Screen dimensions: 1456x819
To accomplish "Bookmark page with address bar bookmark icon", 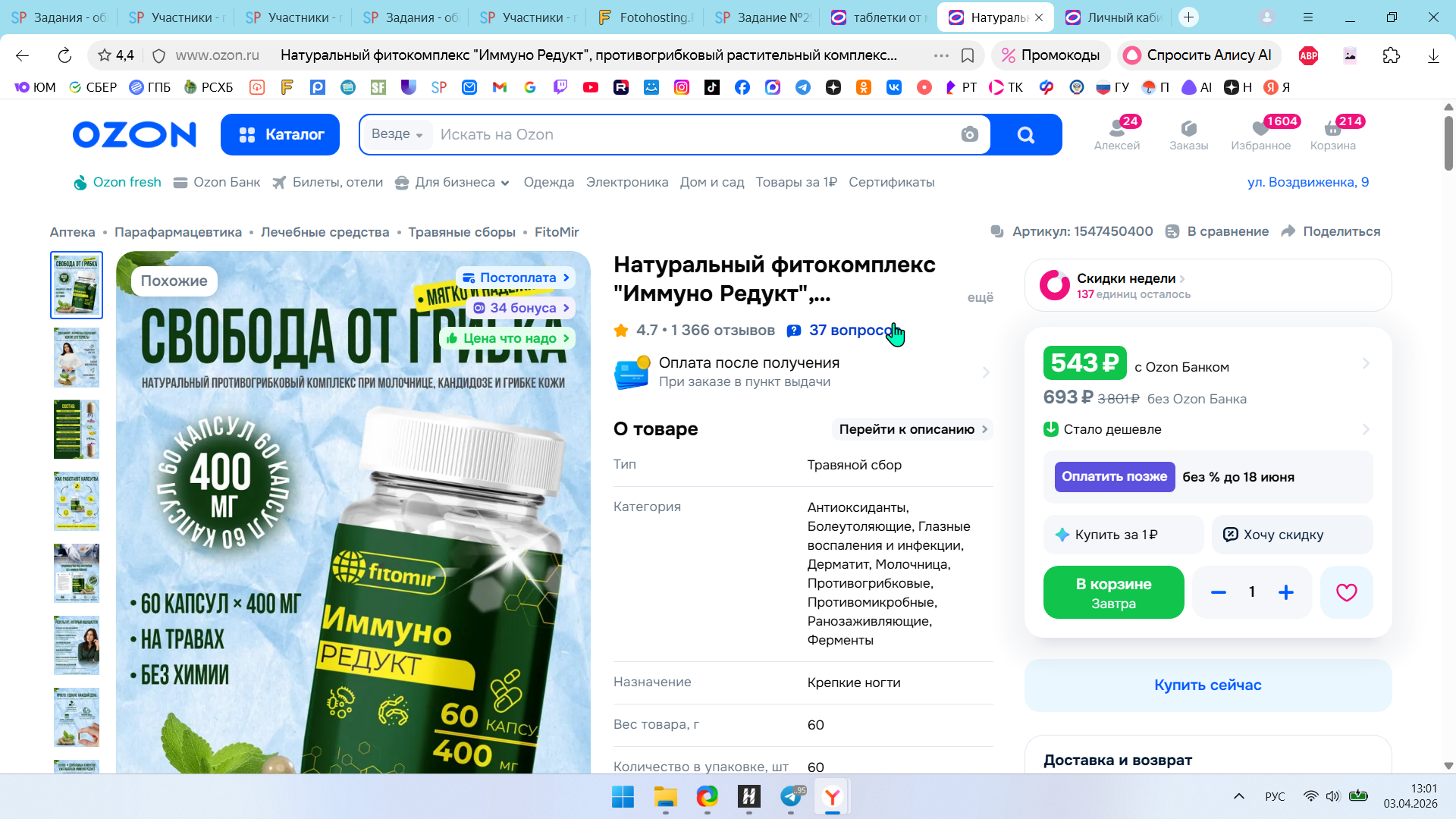I will coord(968,55).
